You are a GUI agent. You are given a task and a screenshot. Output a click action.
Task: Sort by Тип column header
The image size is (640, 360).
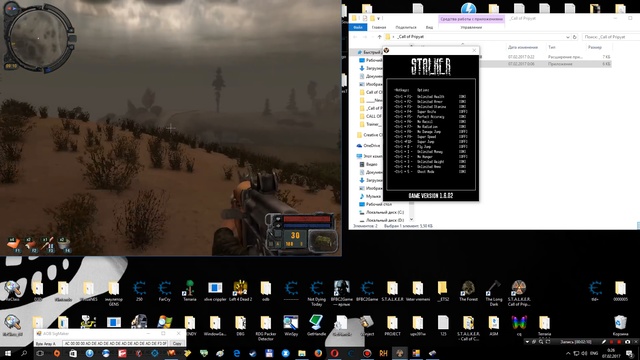(551, 47)
